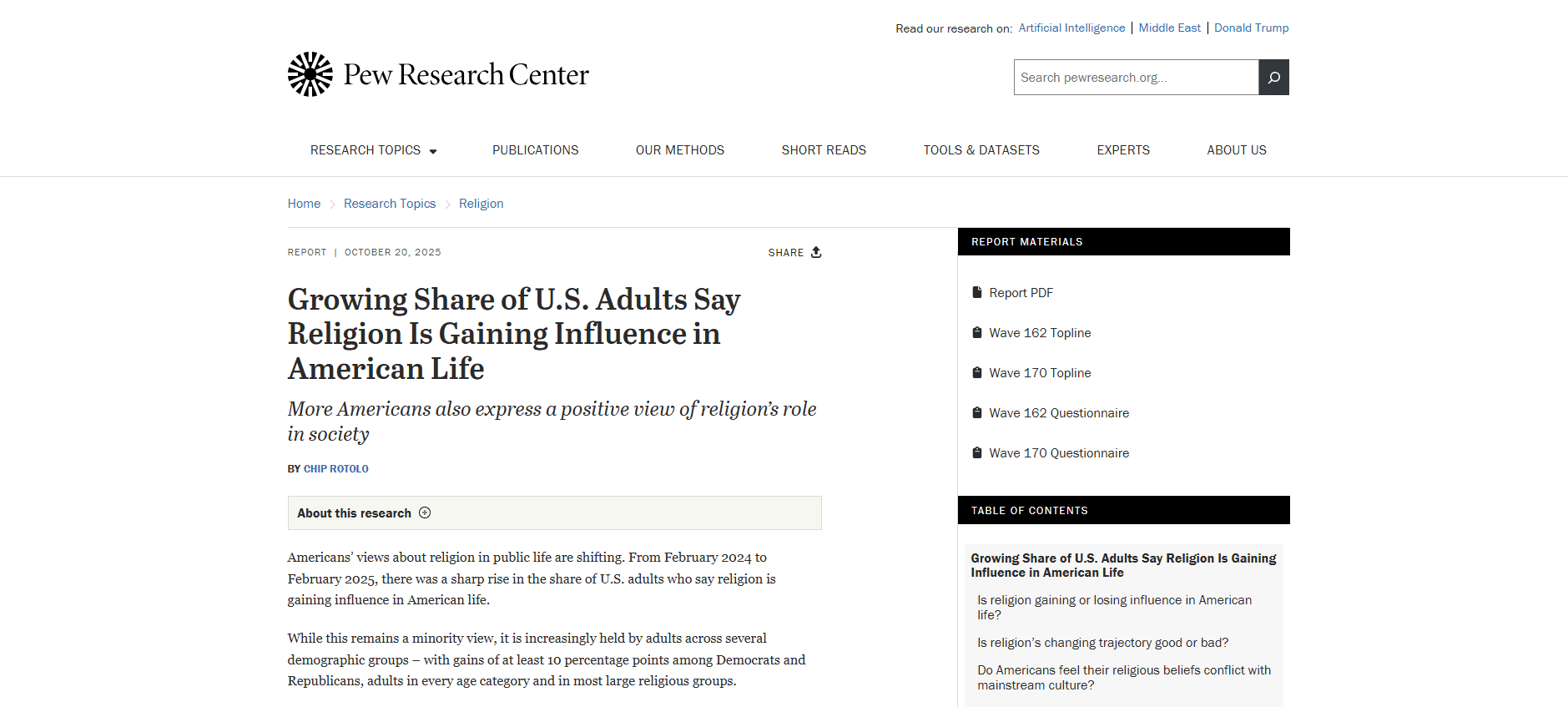
Task: Click the Religion breadcrumb link
Action: pyautogui.click(x=481, y=204)
